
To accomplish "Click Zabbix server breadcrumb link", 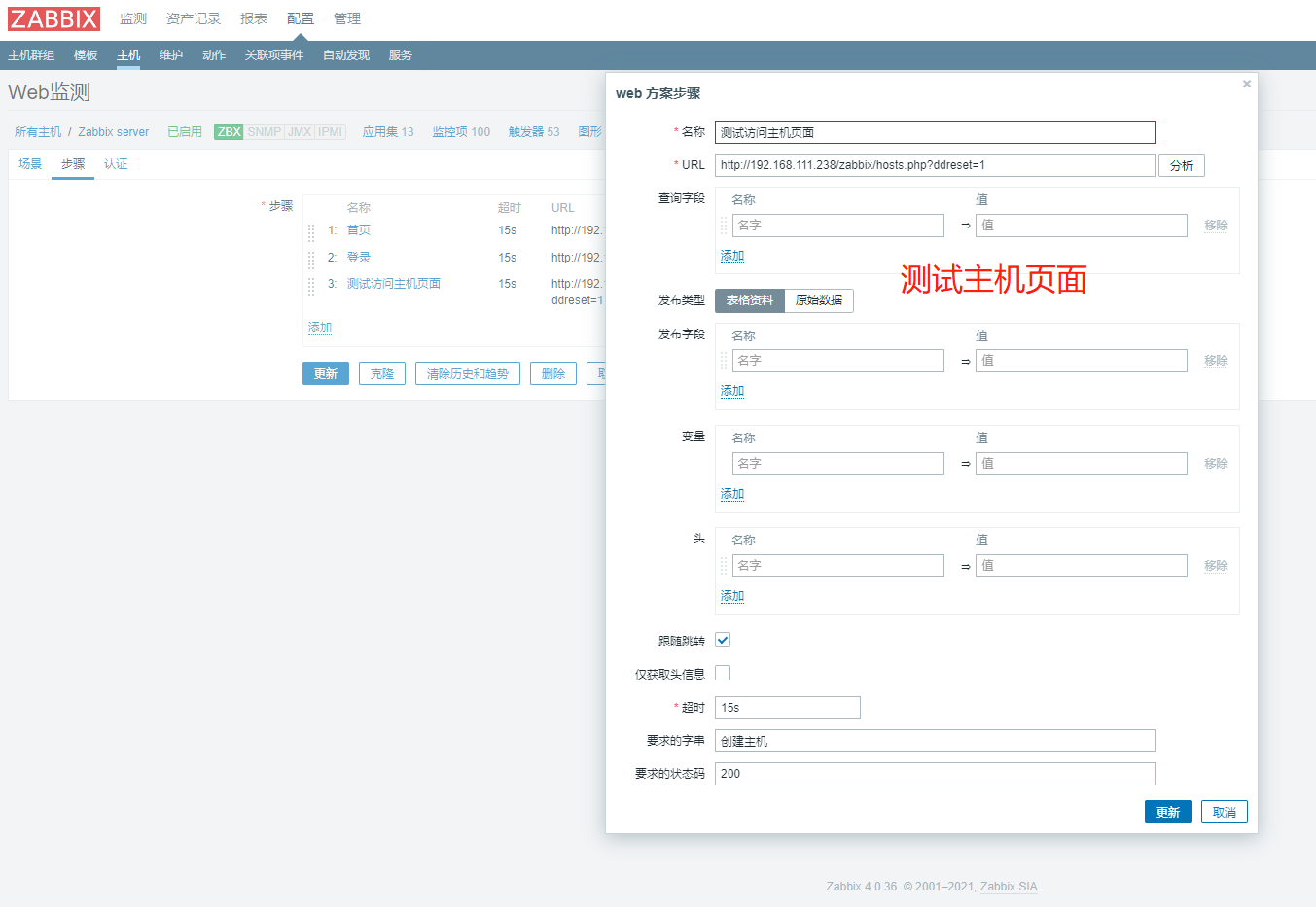I will pyautogui.click(x=114, y=132).
